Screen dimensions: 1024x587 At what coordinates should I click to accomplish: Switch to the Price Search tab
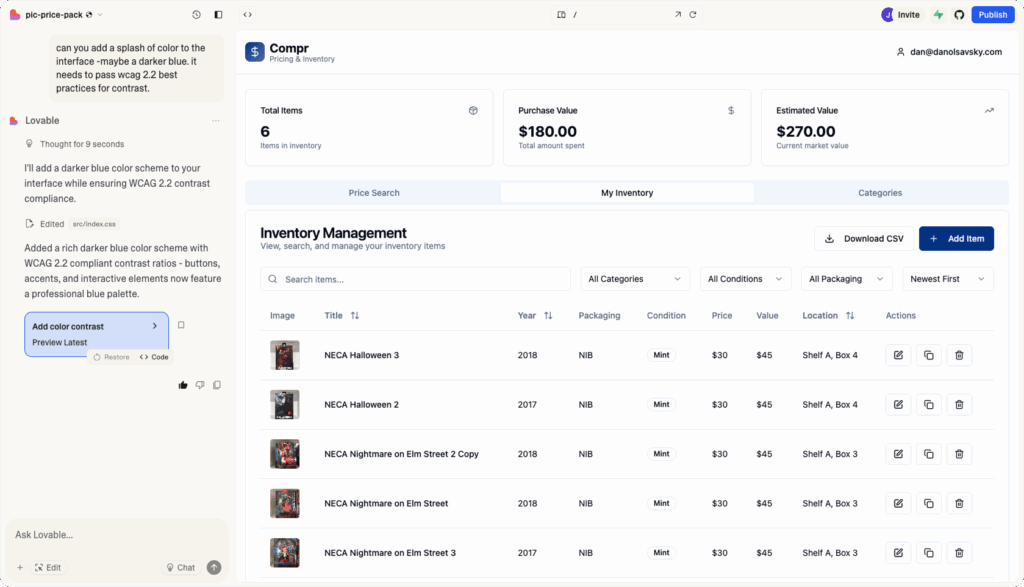(374, 193)
